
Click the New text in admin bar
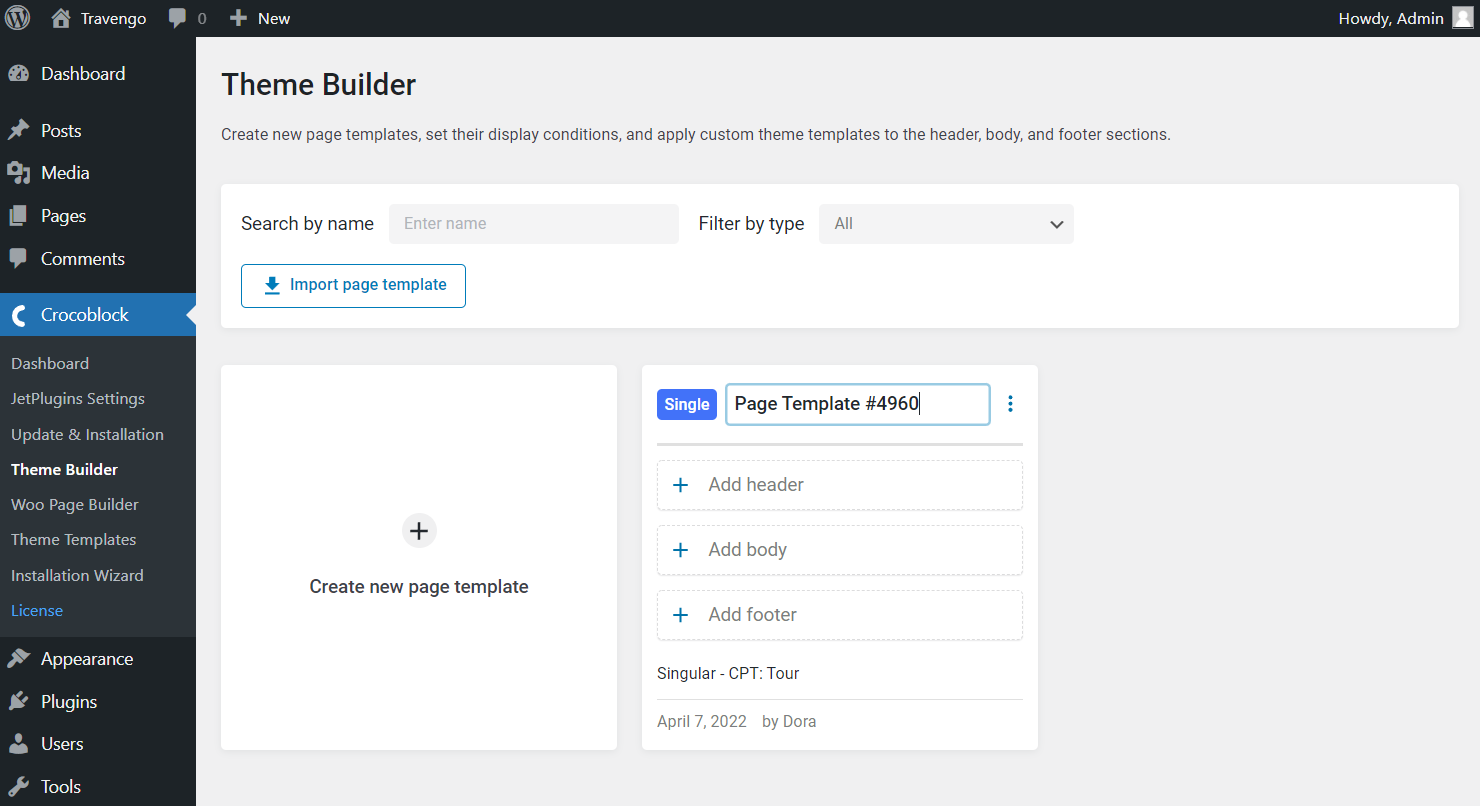click(x=274, y=18)
